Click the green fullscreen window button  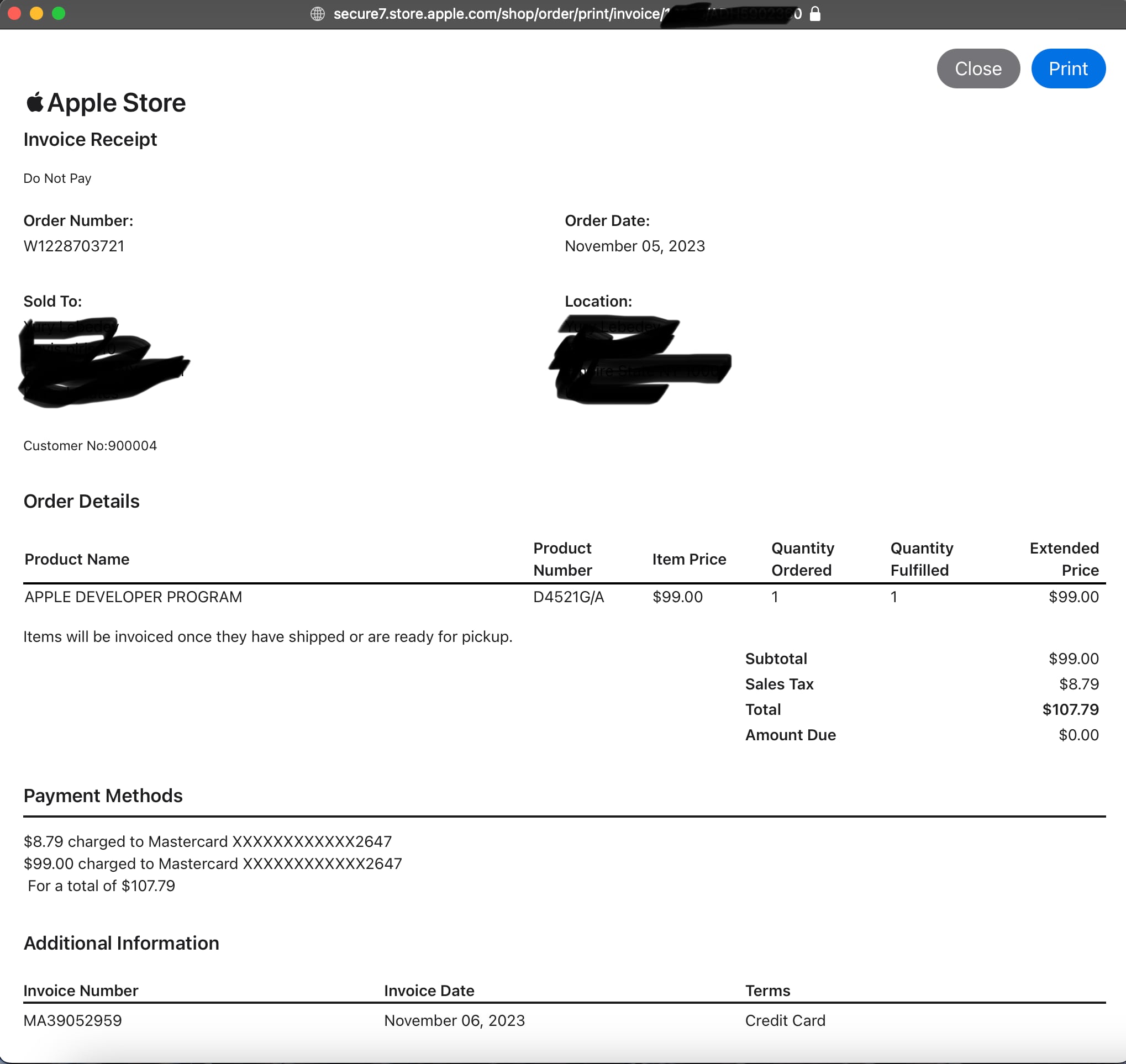click(x=59, y=13)
